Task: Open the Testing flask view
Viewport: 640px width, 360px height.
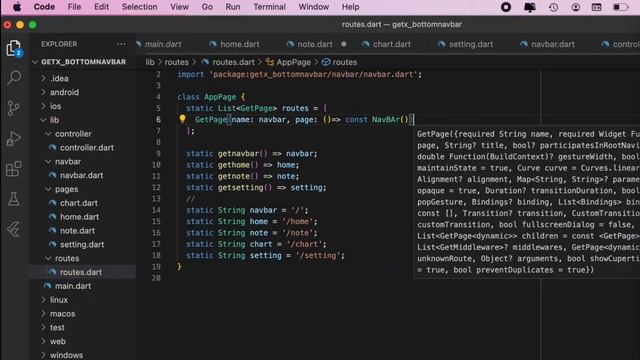Action: (x=14, y=199)
